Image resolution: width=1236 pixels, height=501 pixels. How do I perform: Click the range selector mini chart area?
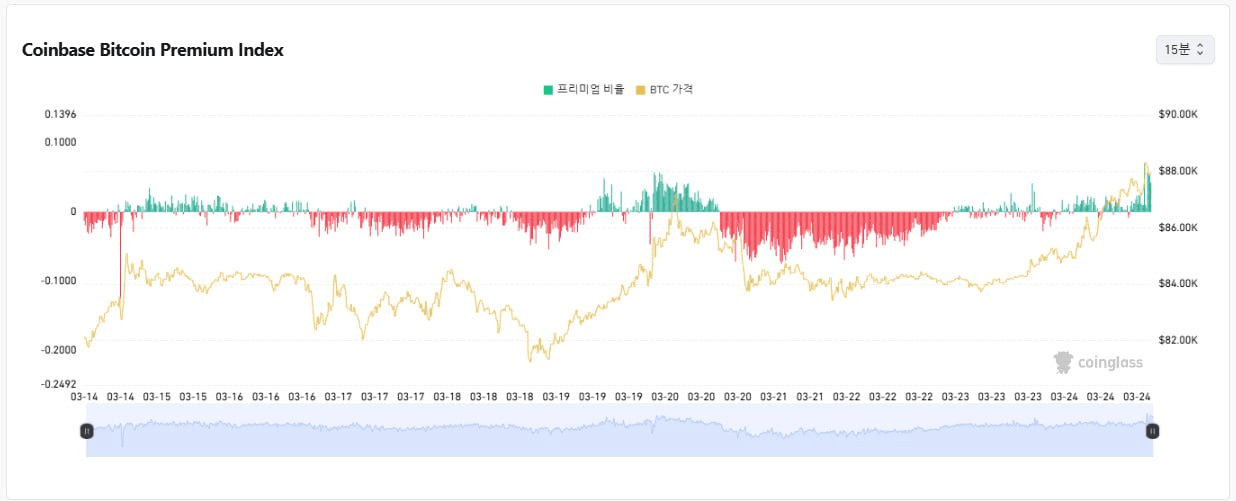pos(620,431)
